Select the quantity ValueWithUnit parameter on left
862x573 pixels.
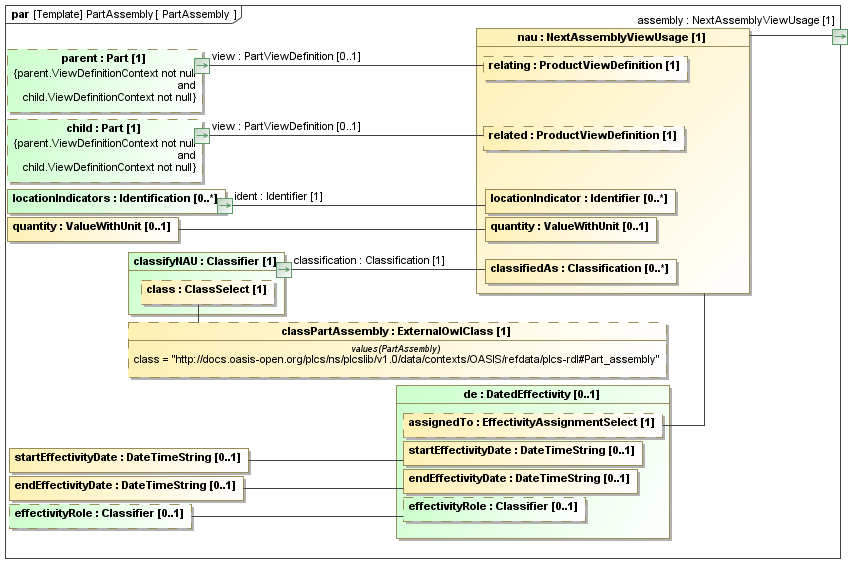coord(92,228)
